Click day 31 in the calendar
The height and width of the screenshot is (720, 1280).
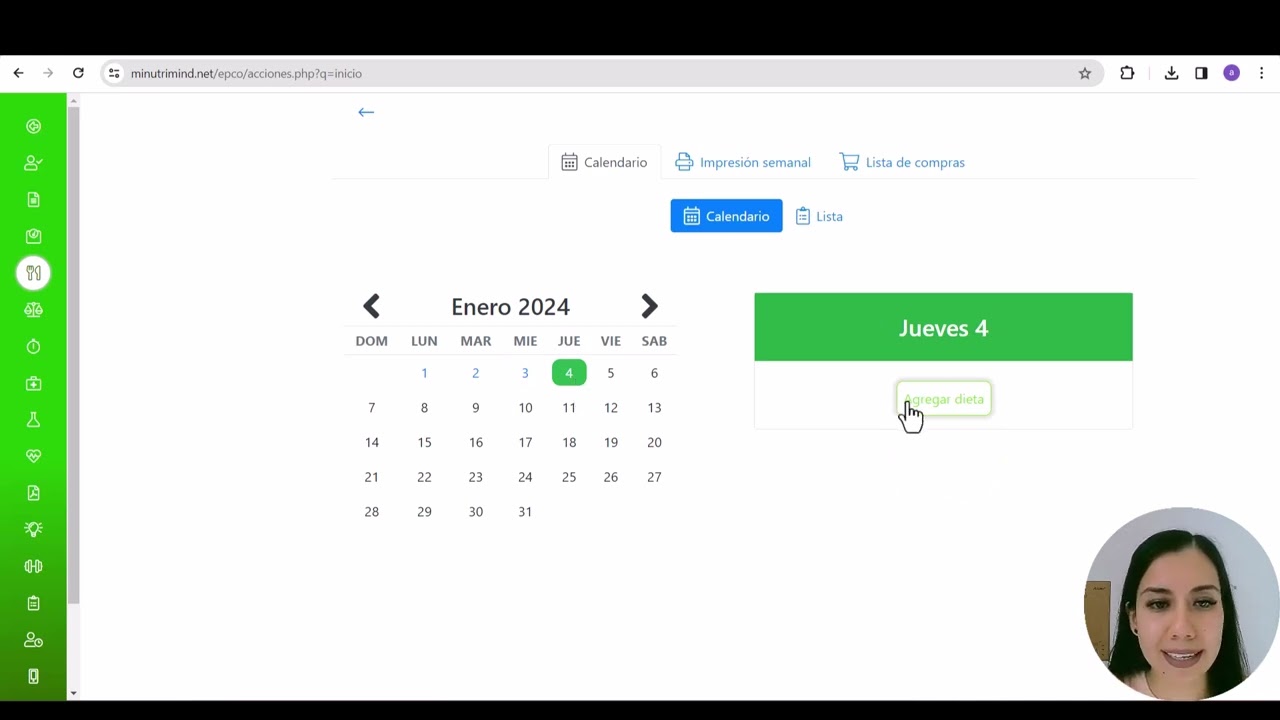coord(525,512)
